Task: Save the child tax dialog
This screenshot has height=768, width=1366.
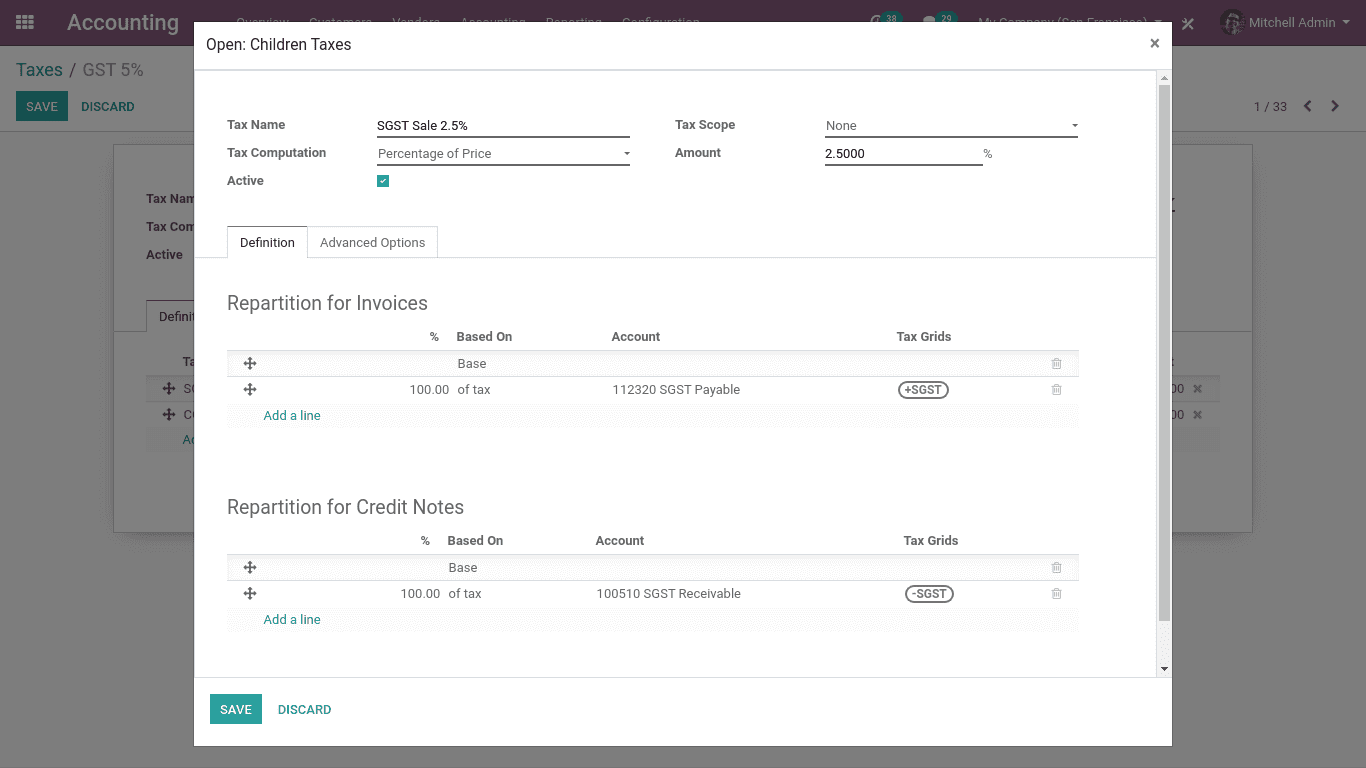Action: click(236, 709)
